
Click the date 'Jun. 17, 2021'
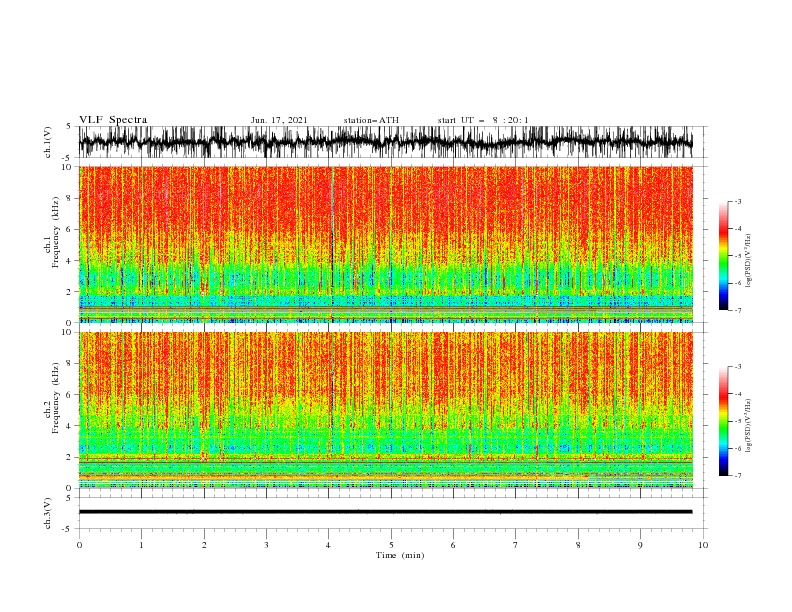(279, 120)
